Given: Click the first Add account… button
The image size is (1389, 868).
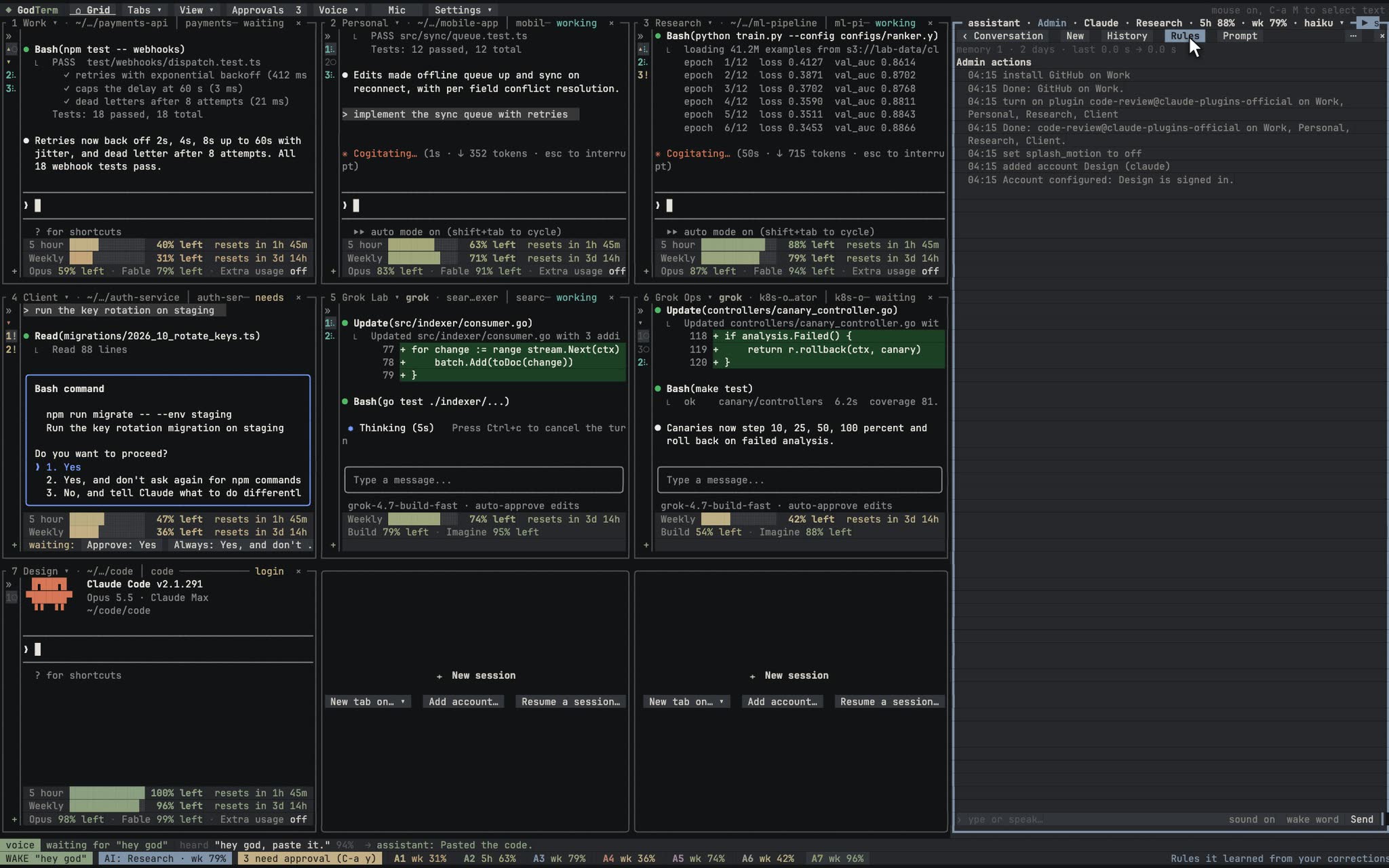Looking at the screenshot, I should point(463,702).
